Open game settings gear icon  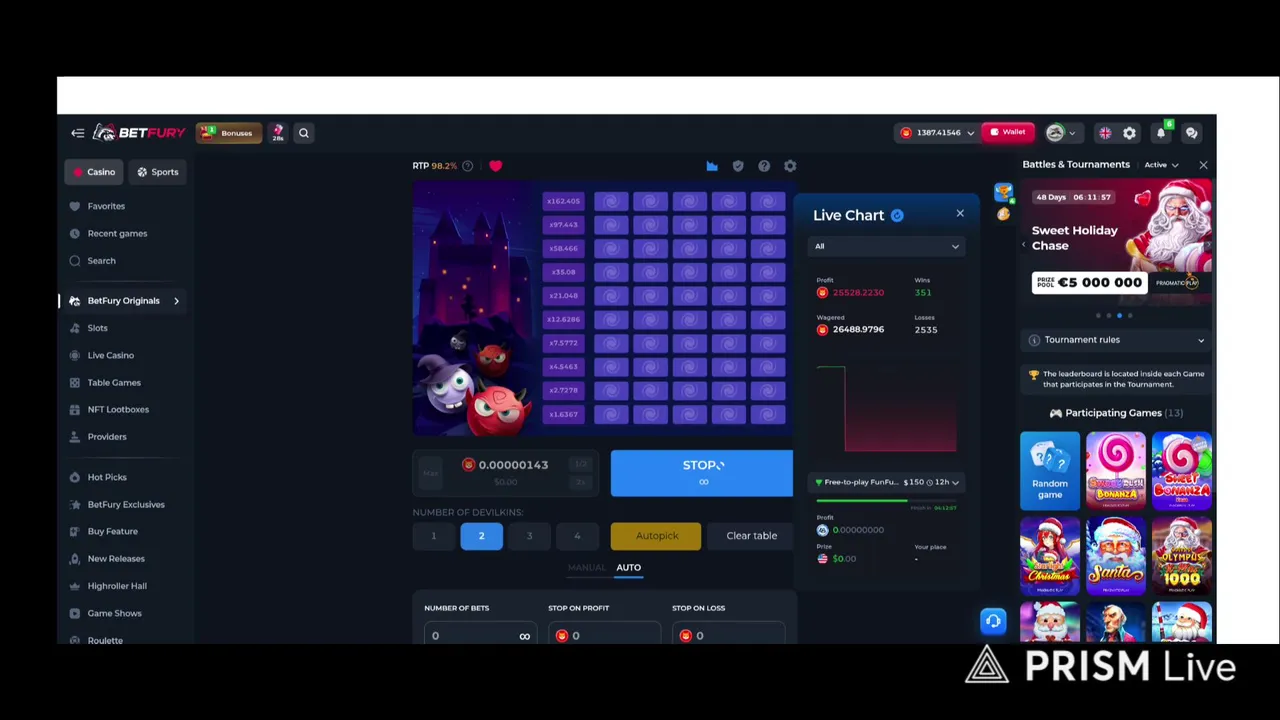[x=790, y=166]
